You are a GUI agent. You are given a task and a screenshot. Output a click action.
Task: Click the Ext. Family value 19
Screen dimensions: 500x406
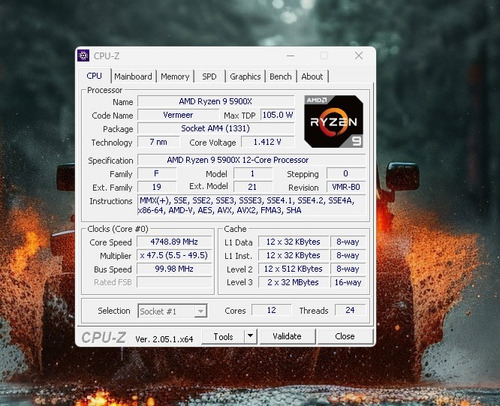(157, 187)
